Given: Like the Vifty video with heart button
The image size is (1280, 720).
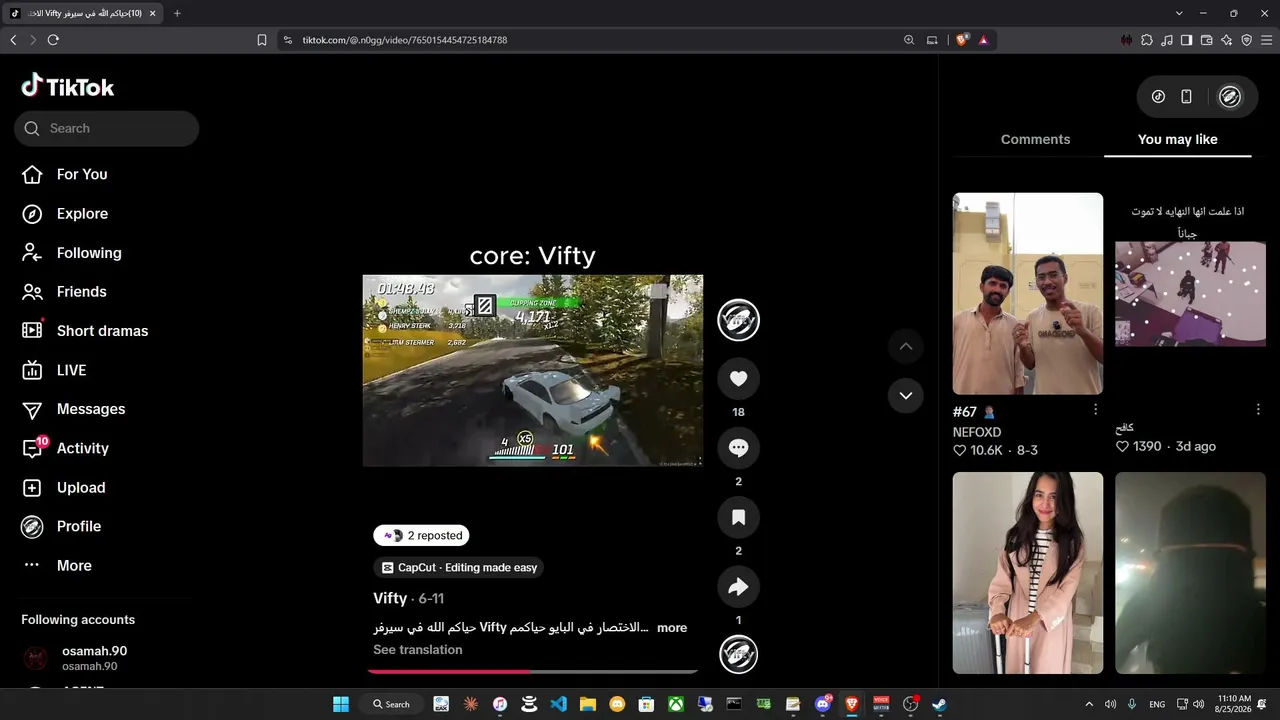Looking at the screenshot, I should pyautogui.click(x=739, y=379).
